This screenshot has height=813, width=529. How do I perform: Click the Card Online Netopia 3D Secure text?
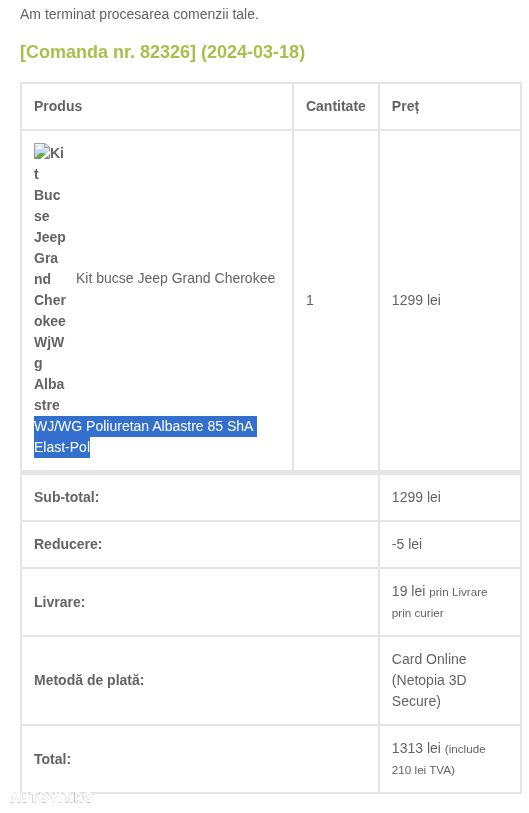(x=429, y=680)
